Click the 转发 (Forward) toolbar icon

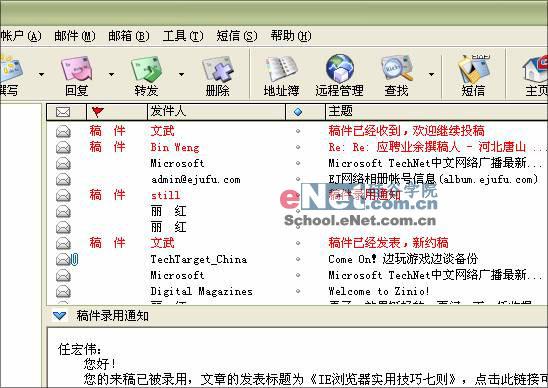click(x=146, y=69)
